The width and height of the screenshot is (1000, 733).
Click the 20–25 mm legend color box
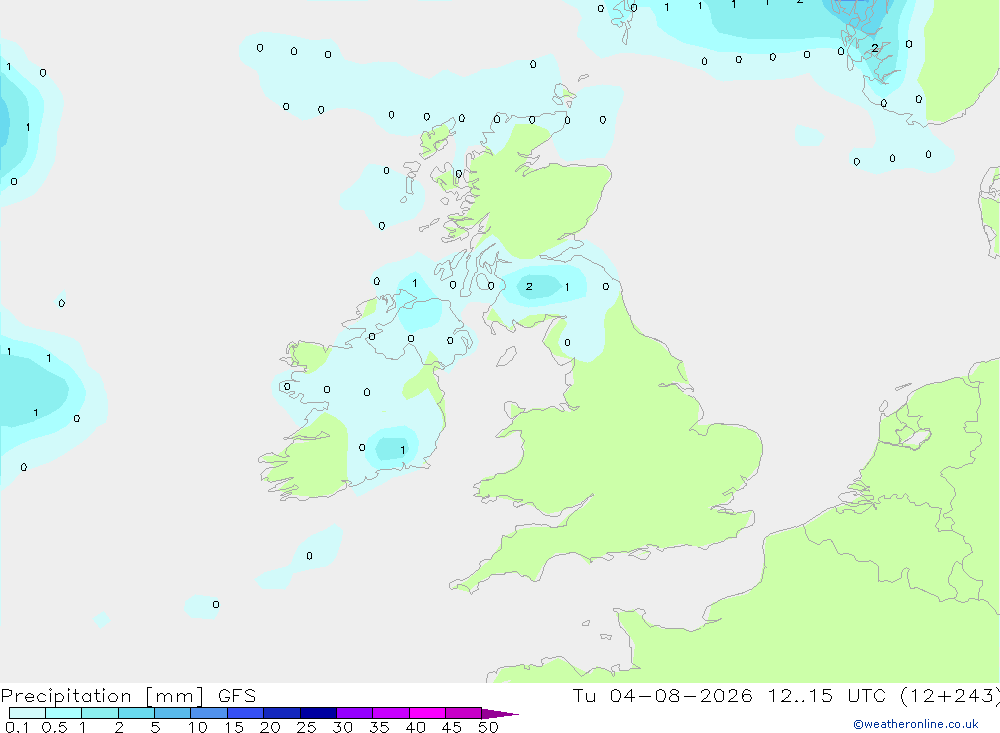click(x=281, y=713)
